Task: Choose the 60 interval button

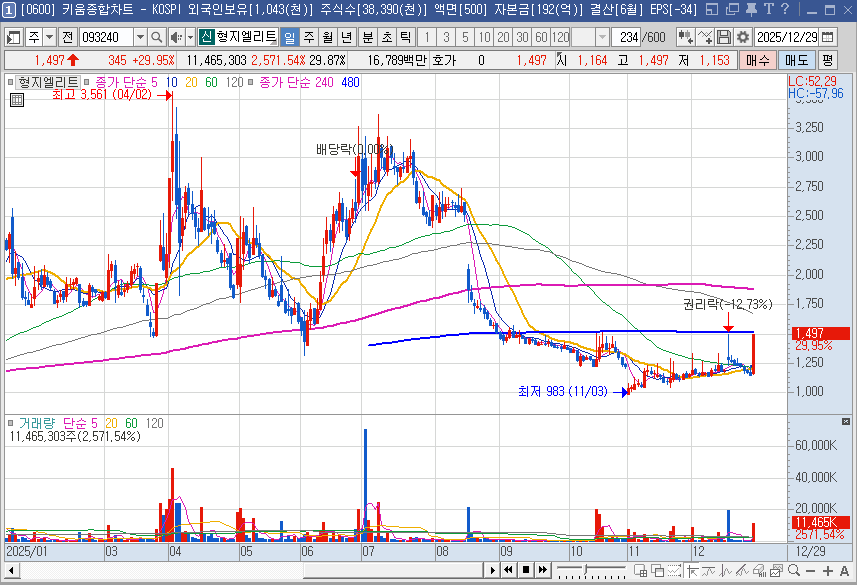Action: tap(541, 37)
